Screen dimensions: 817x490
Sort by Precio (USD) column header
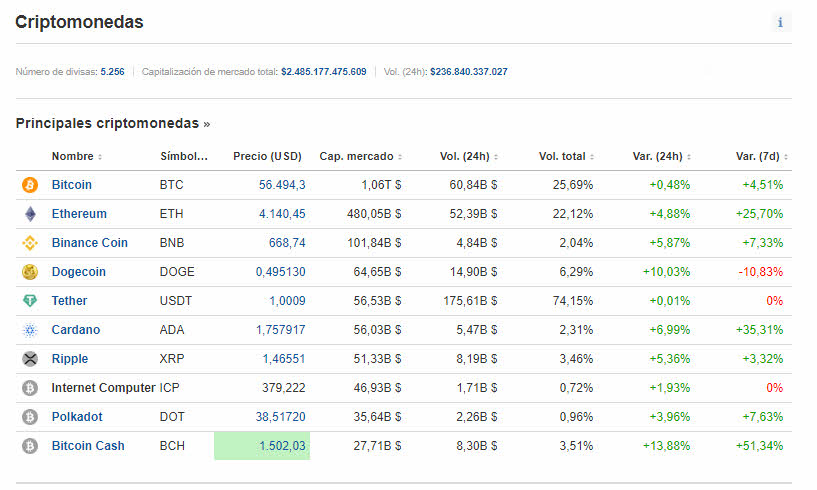point(267,156)
